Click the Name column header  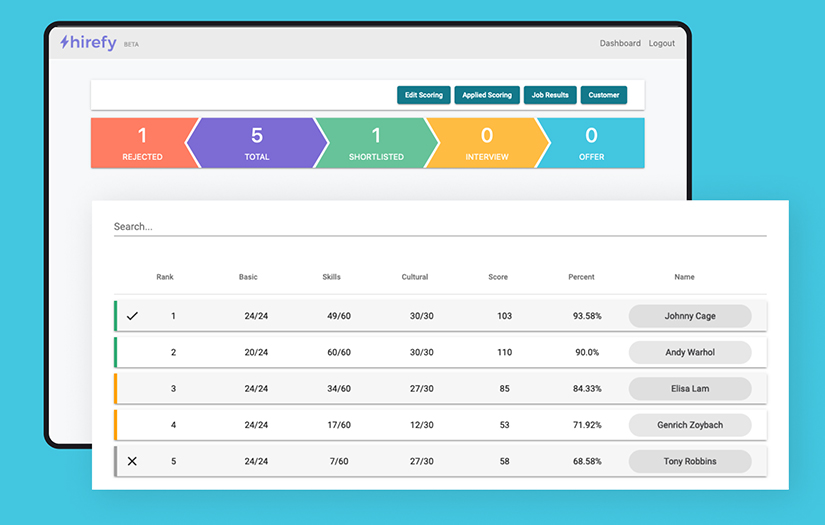684,277
